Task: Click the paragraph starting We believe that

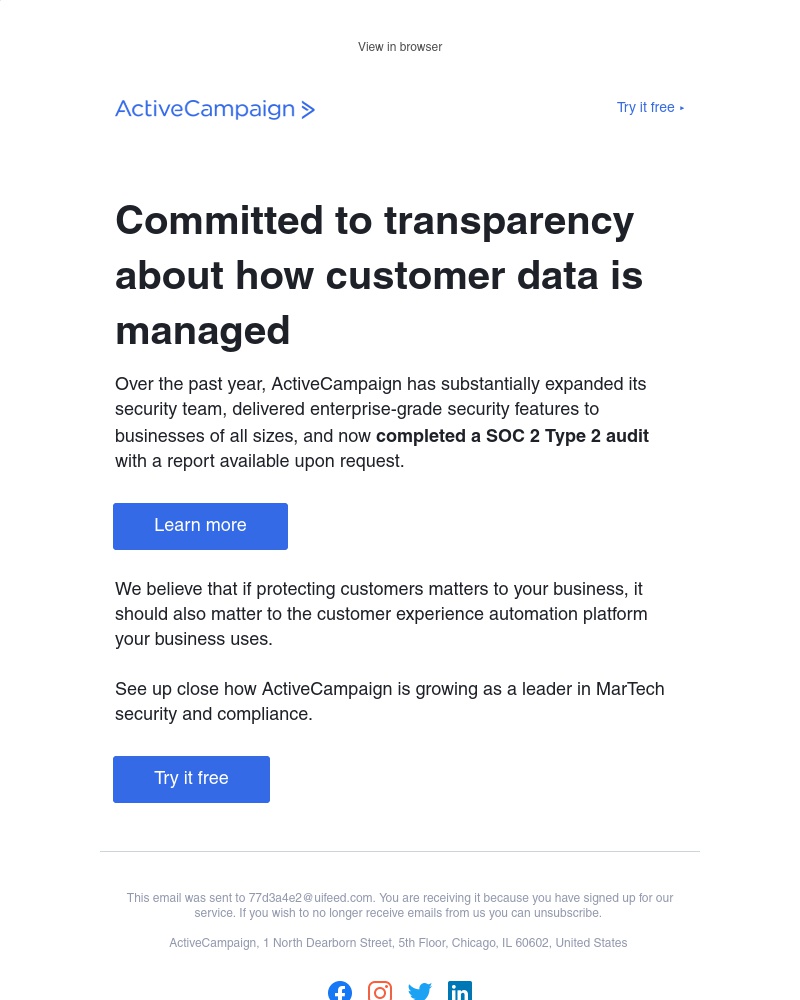Action: coord(380,614)
